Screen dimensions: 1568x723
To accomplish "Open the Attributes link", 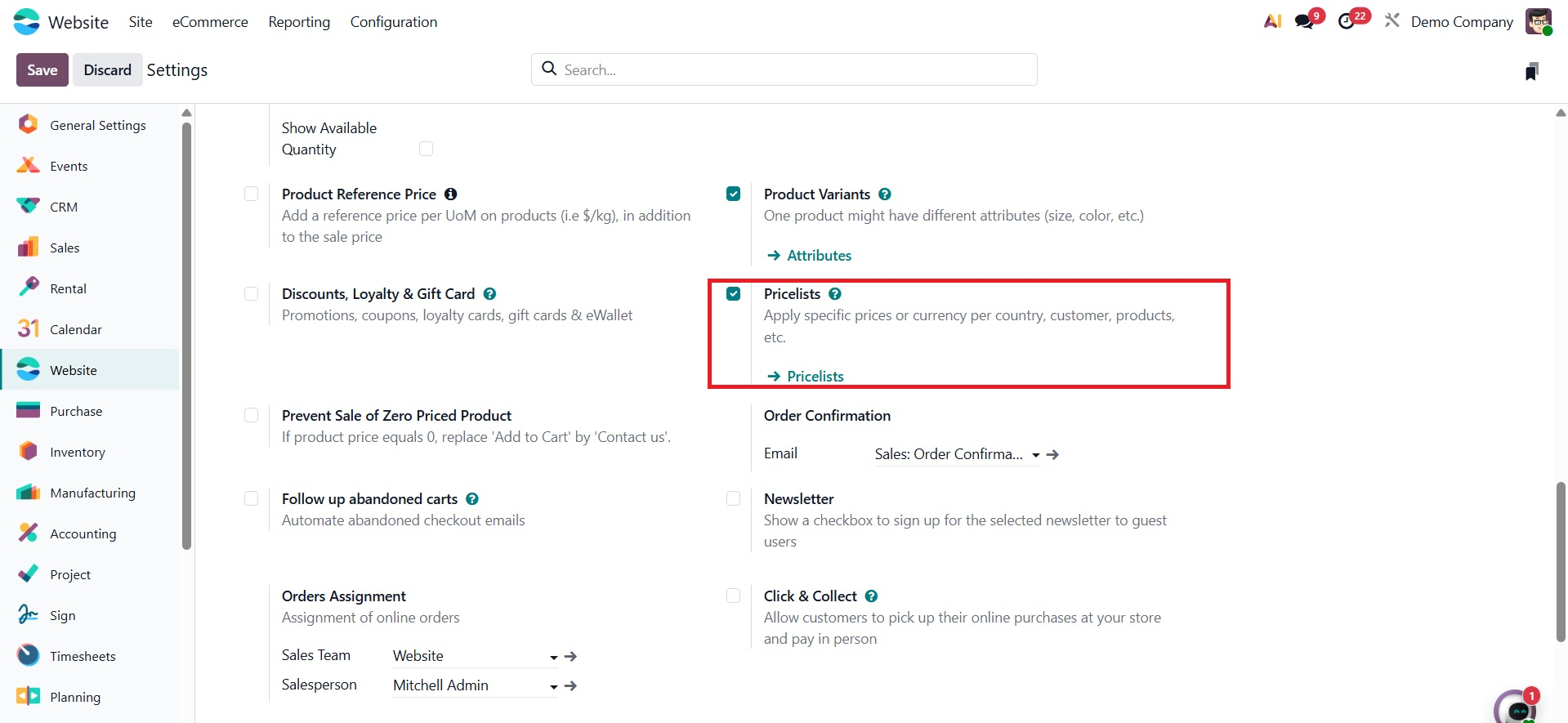I will [x=819, y=256].
